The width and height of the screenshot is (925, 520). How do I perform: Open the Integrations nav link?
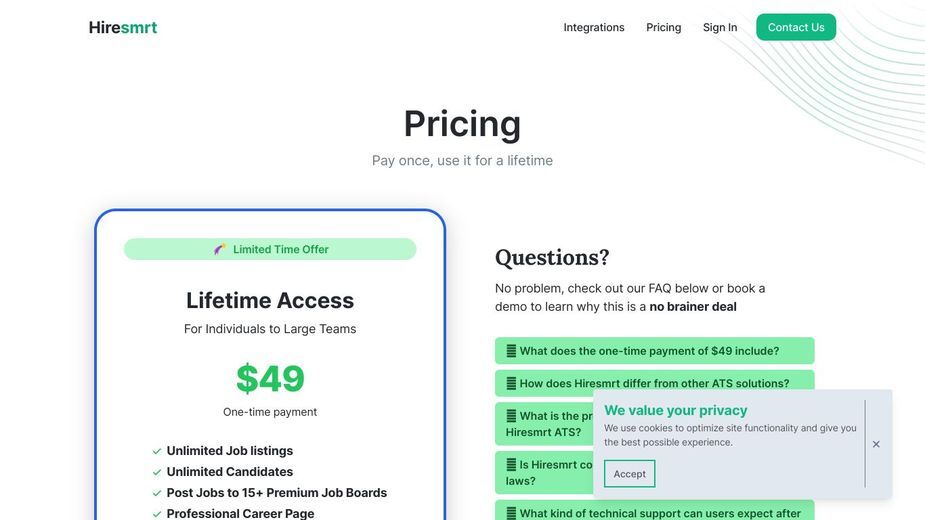(593, 28)
